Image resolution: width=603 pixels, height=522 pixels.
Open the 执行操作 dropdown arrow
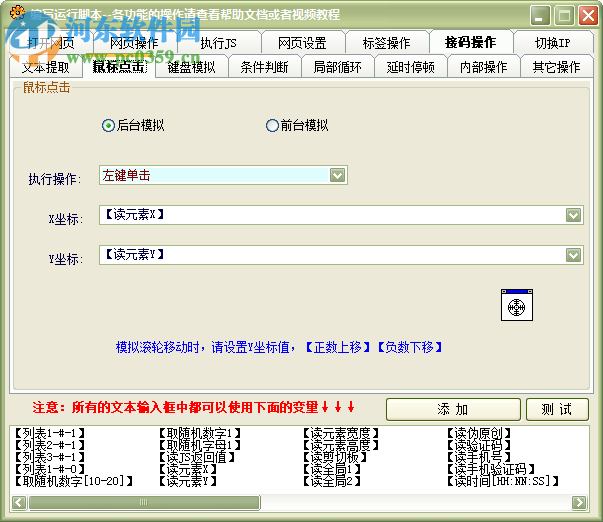tap(338, 175)
